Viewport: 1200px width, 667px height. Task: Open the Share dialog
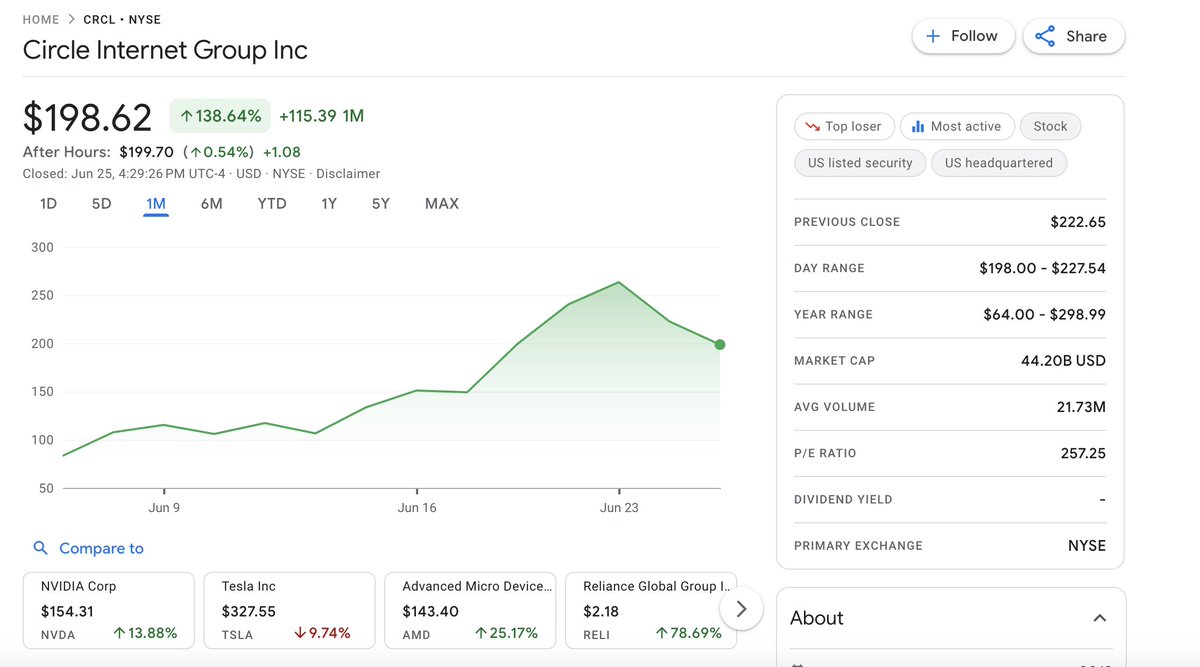(x=1073, y=36)
